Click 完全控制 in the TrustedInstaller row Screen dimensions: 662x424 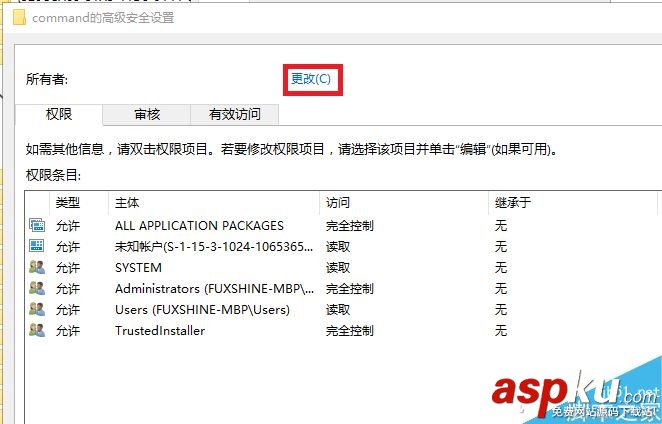[350, 331]
